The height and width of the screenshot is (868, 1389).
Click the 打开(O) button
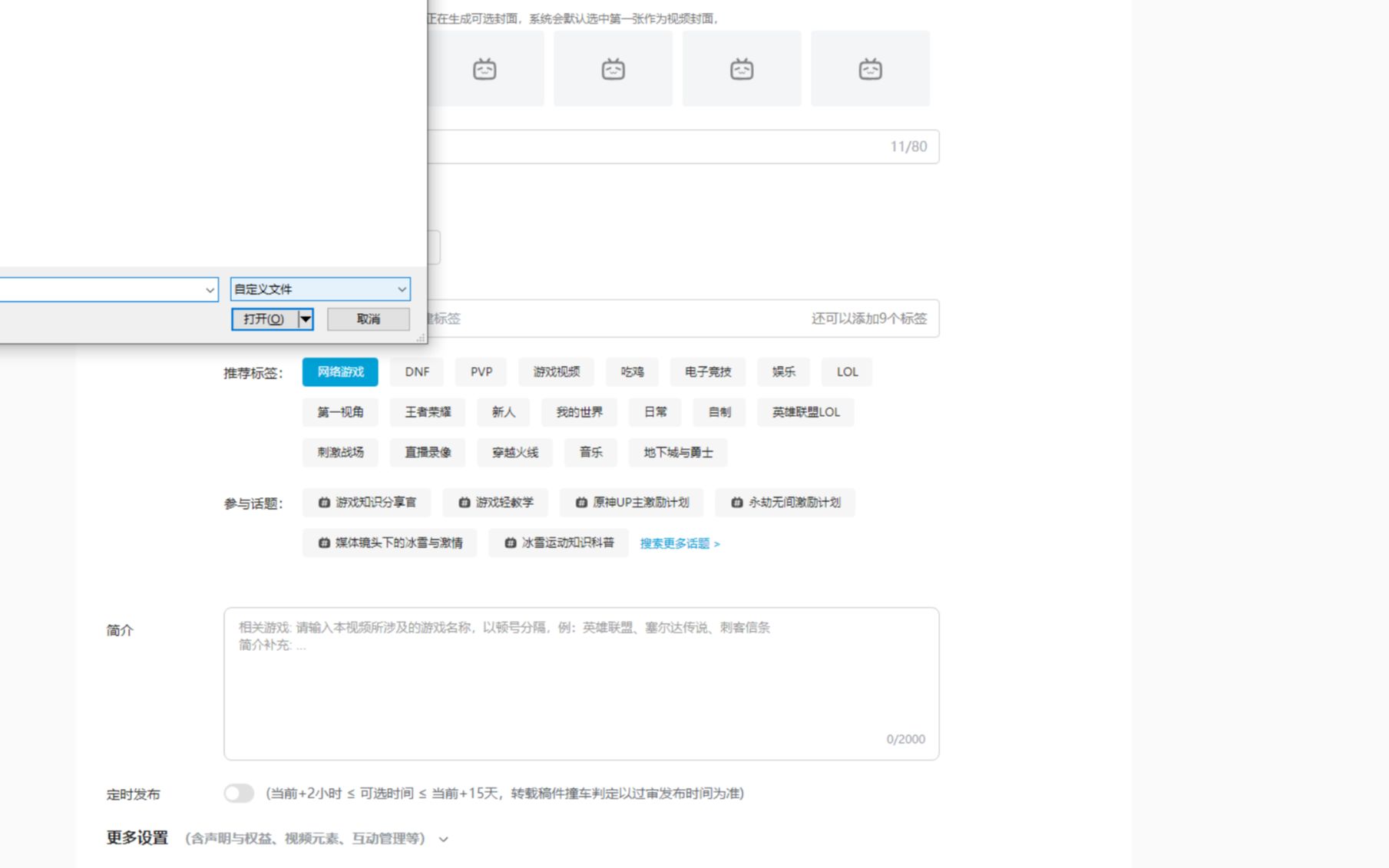(264, 319)
